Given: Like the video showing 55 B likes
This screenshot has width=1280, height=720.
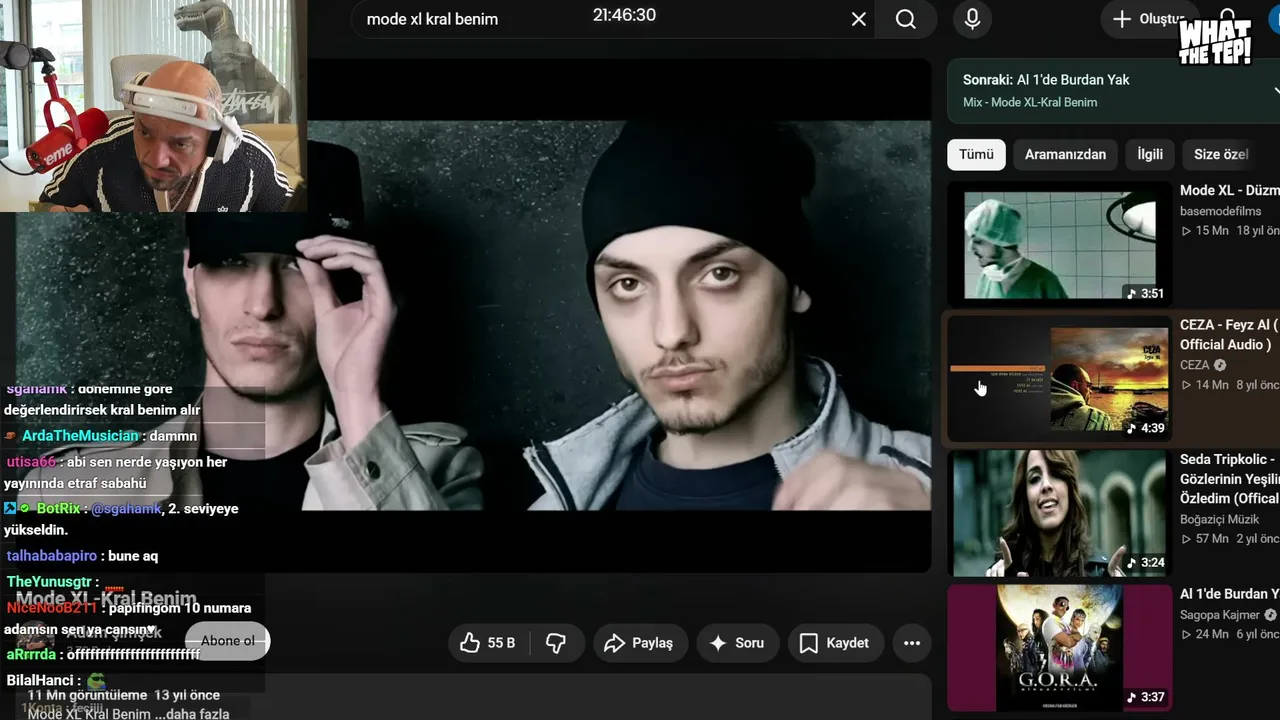Looking at the screenshot, I should click(487, 643).
